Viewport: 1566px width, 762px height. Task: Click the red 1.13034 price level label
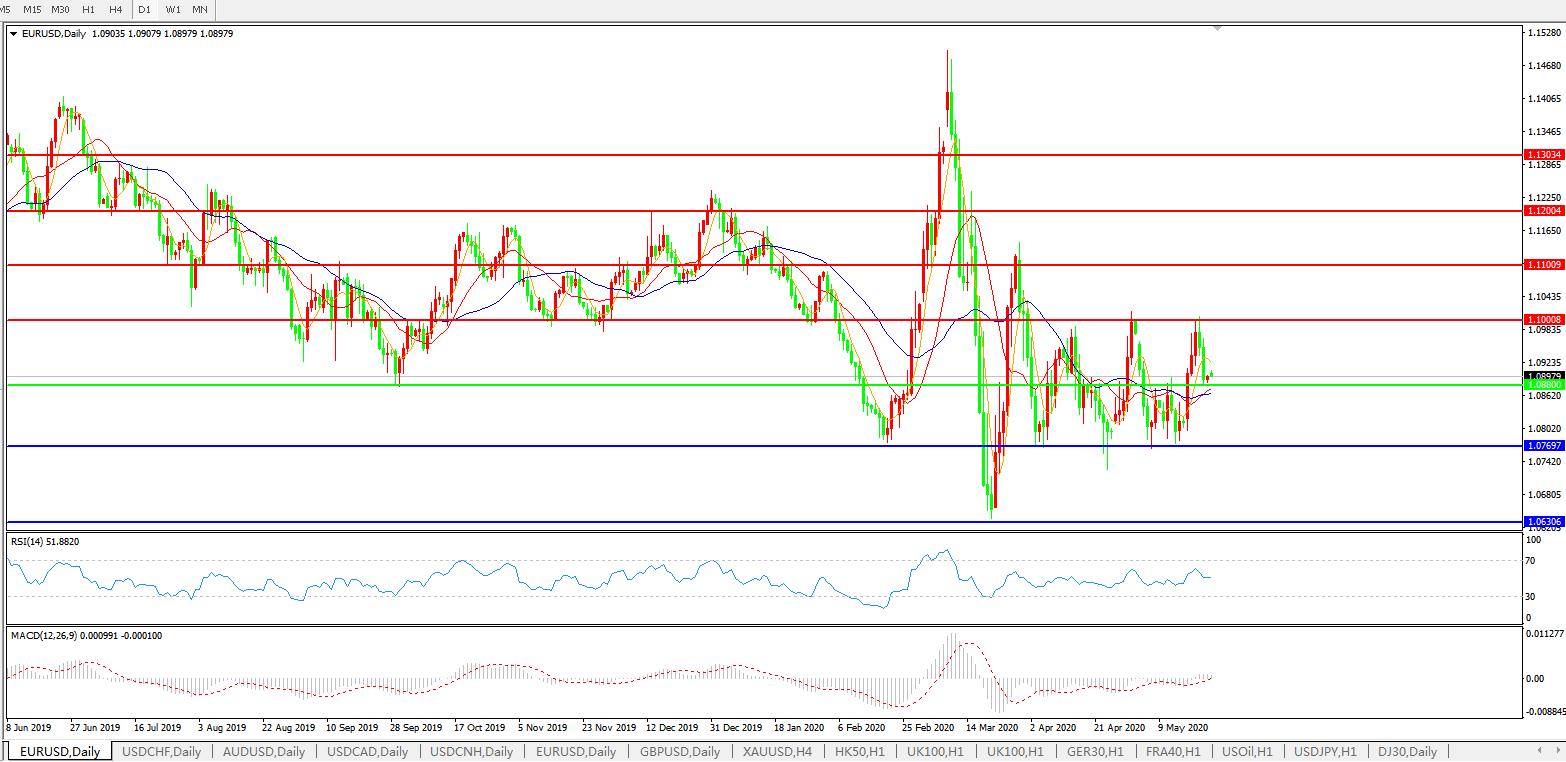point(1542,155)
